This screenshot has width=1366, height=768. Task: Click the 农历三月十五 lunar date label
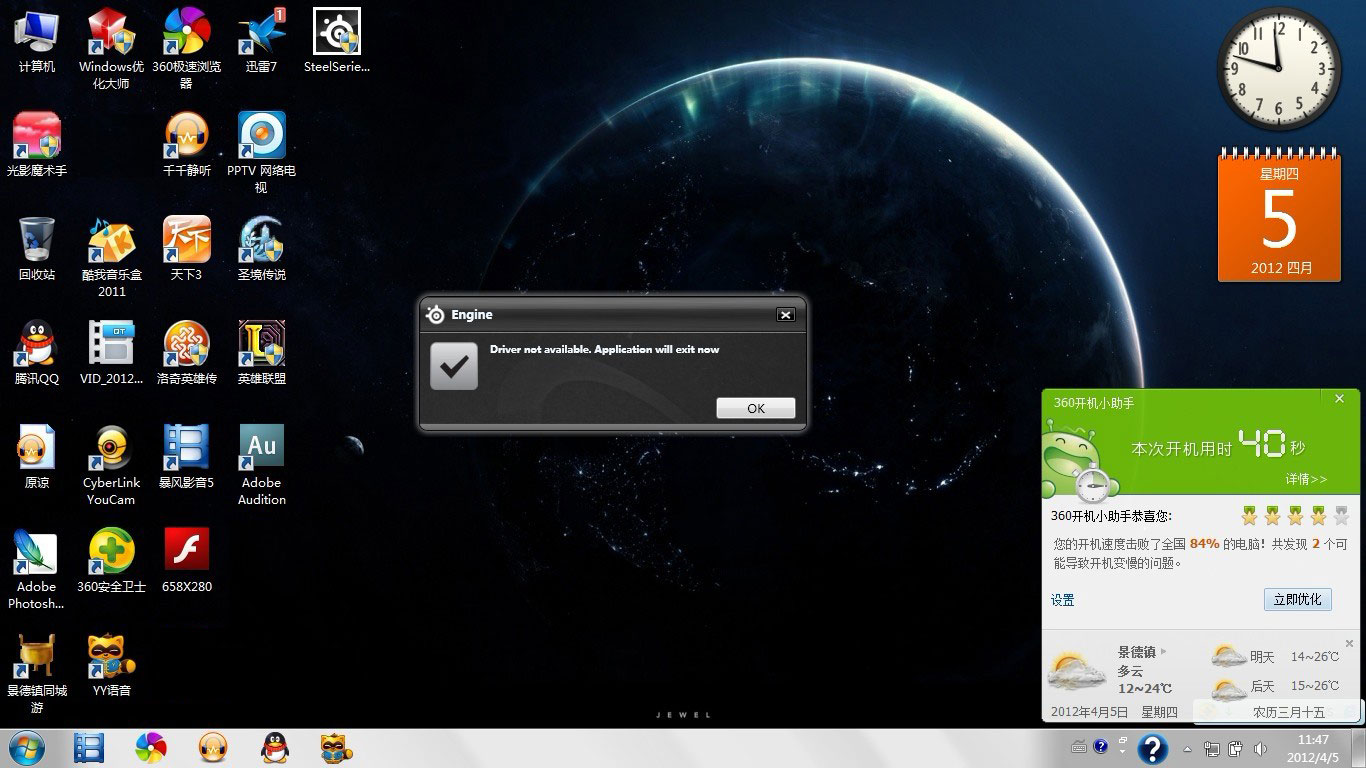tap(1289, 712)
